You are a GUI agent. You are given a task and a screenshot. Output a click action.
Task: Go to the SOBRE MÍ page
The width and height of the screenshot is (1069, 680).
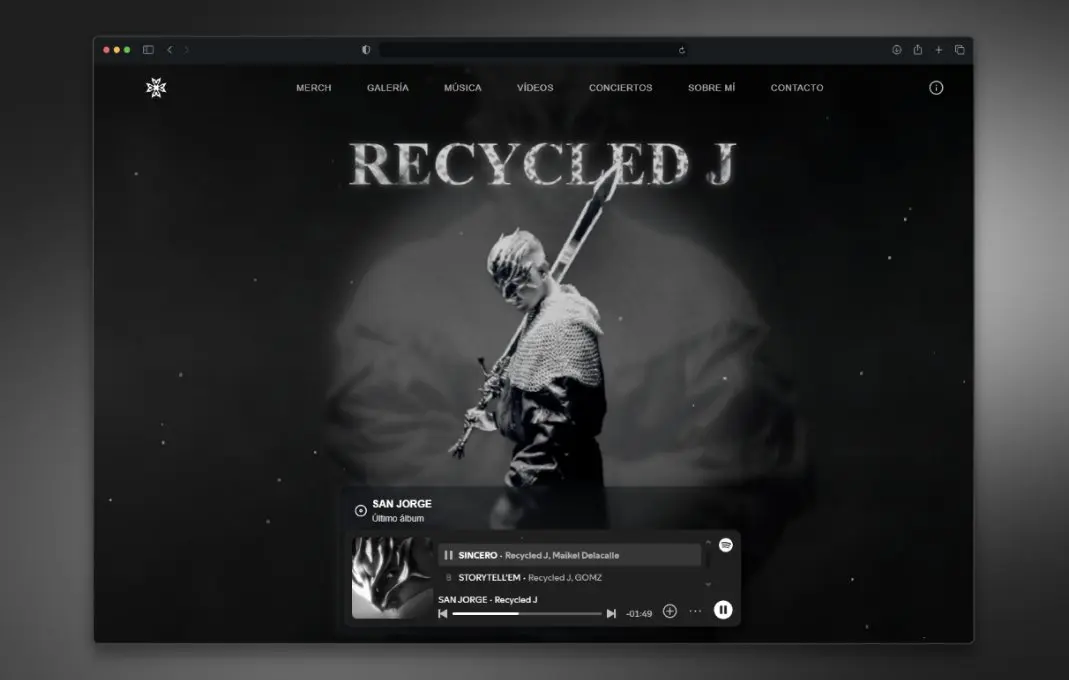coord(710,88)
